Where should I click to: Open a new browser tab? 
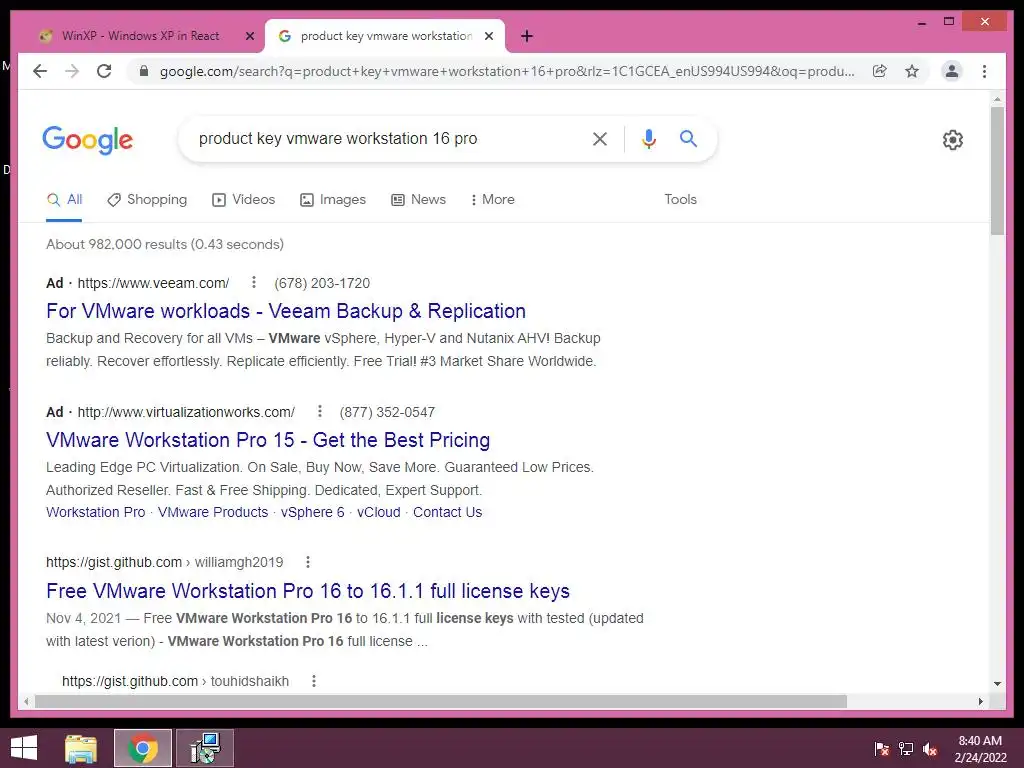pos(527,36)
